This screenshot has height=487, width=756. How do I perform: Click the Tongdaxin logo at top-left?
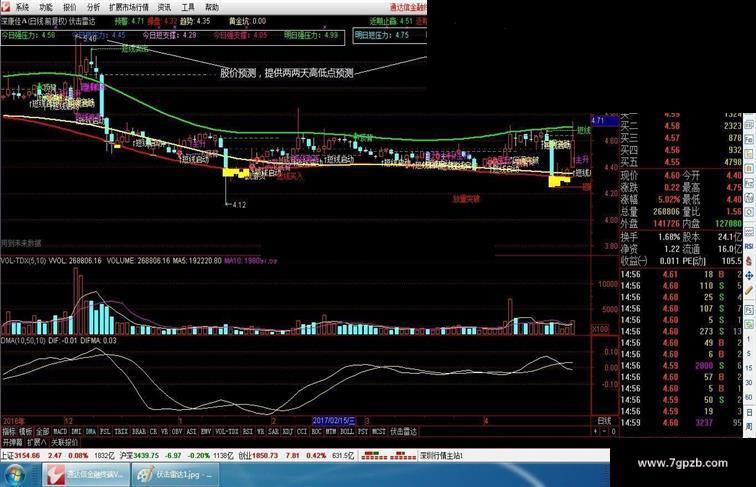[5, 7]
